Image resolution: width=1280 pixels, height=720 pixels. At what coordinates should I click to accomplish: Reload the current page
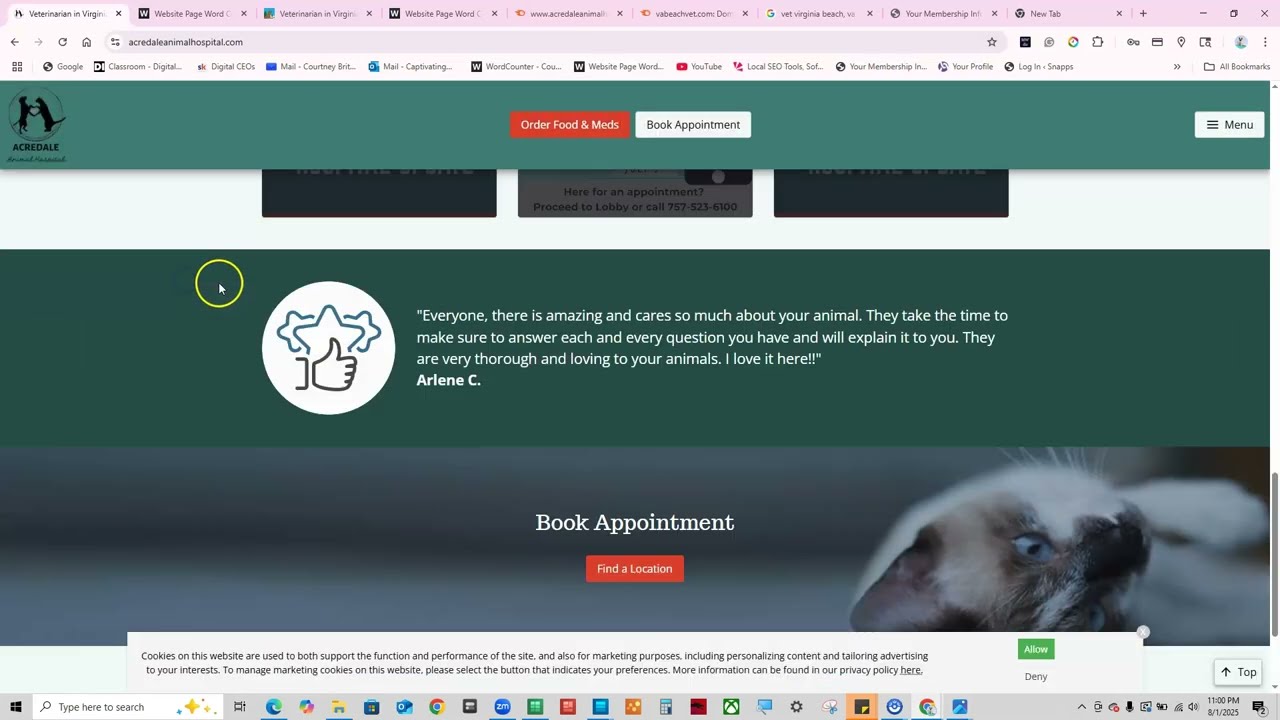(x=62, y=42)
